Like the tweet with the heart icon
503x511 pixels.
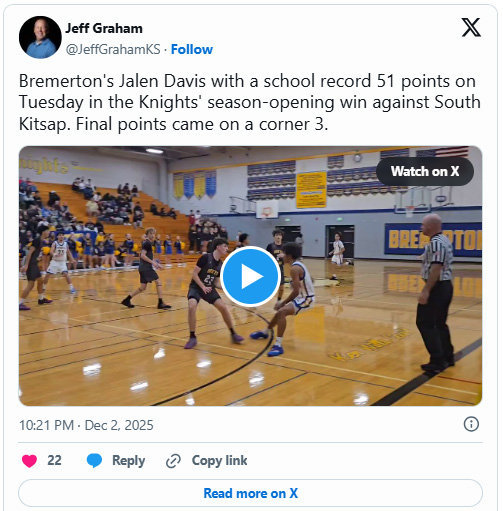click(29, 461)
